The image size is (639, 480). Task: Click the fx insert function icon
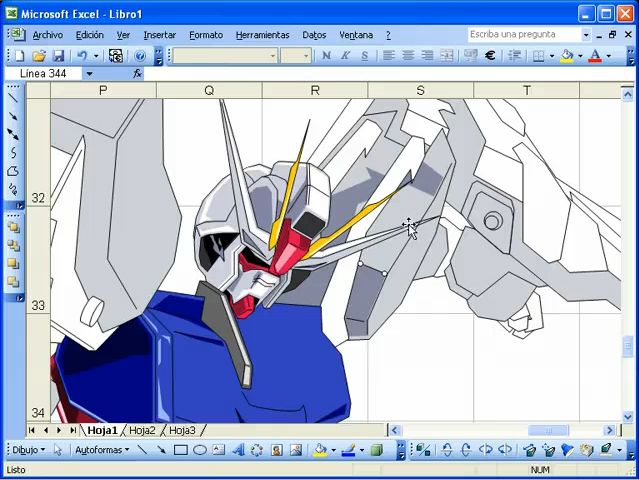[x=137, y=74]
